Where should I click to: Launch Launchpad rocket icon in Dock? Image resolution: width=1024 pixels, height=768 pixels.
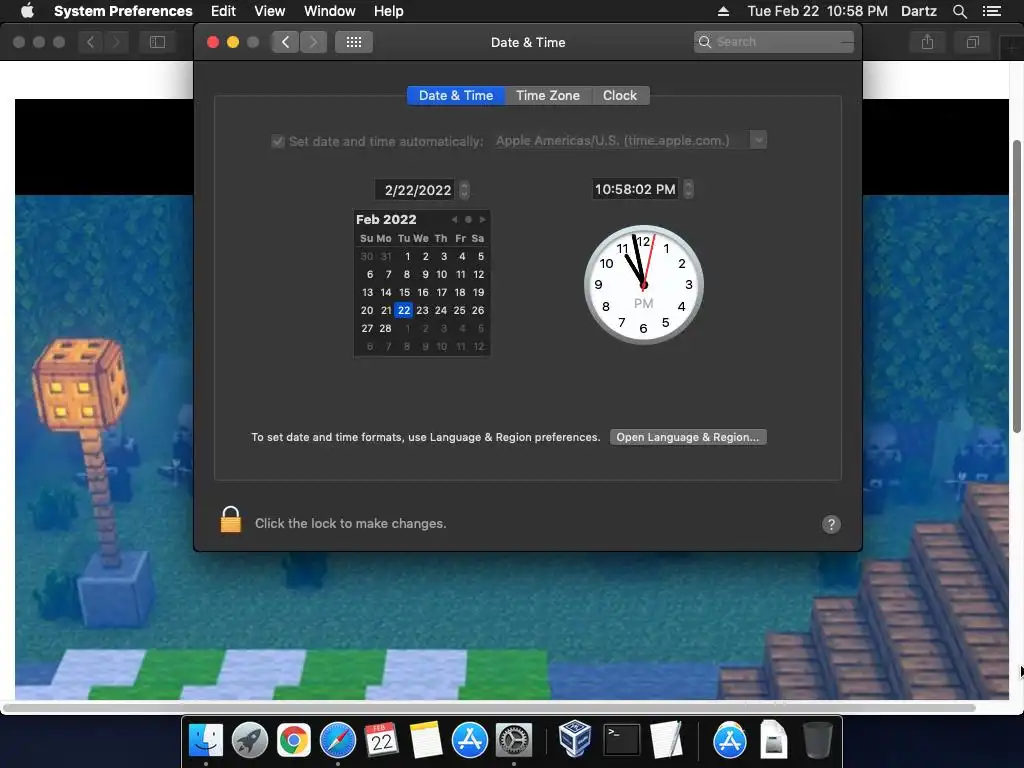coord(250,741)
